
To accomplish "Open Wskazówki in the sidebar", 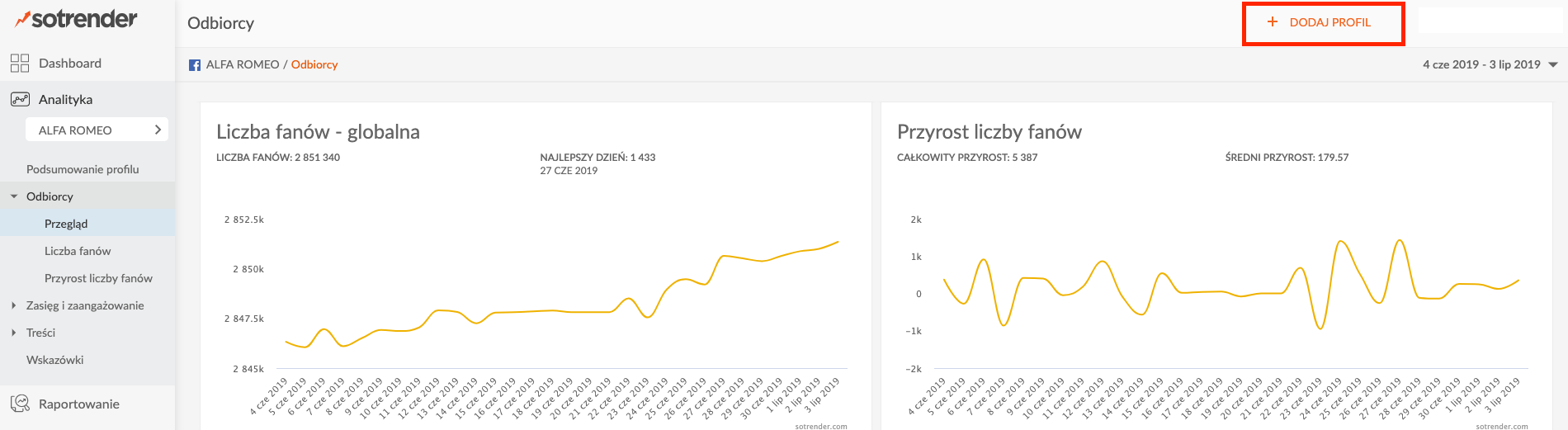I will coord(54,360).
